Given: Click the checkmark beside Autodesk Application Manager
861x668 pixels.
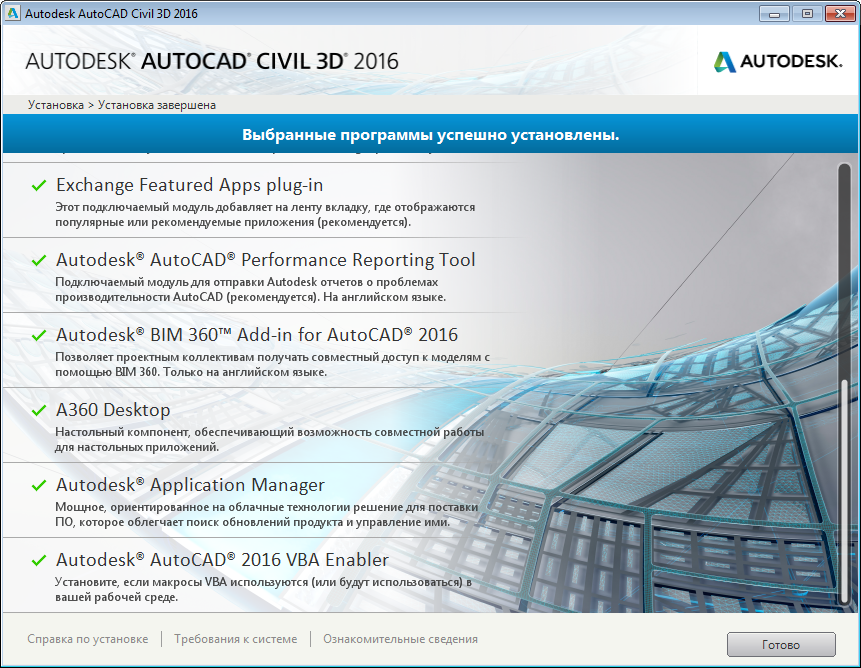Looking at the screenshot, I should click(39, 485).
